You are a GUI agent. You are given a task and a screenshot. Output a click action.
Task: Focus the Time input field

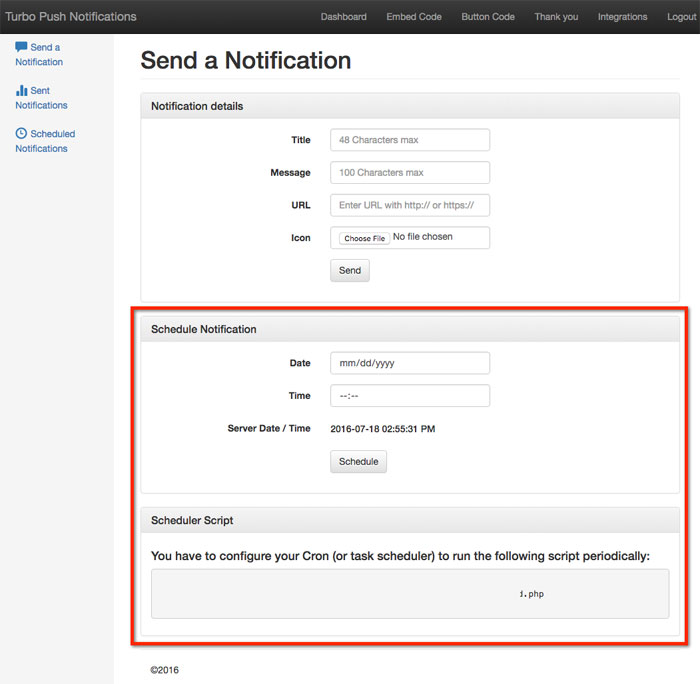click(410, 396)
